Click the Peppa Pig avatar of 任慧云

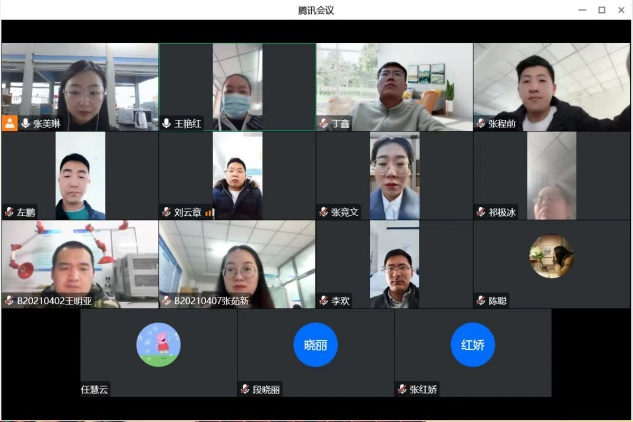click(158, 345)
